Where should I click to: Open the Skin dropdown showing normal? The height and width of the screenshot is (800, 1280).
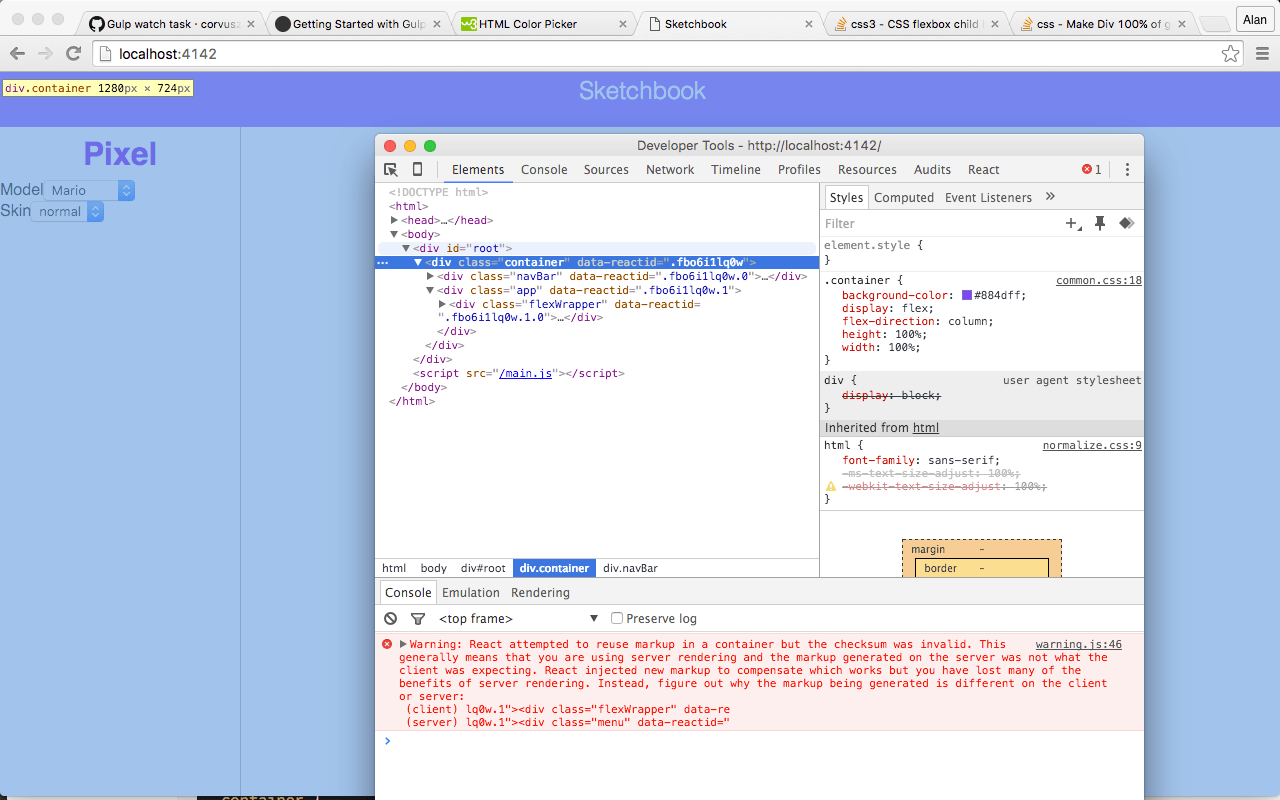tap(68, 211)
